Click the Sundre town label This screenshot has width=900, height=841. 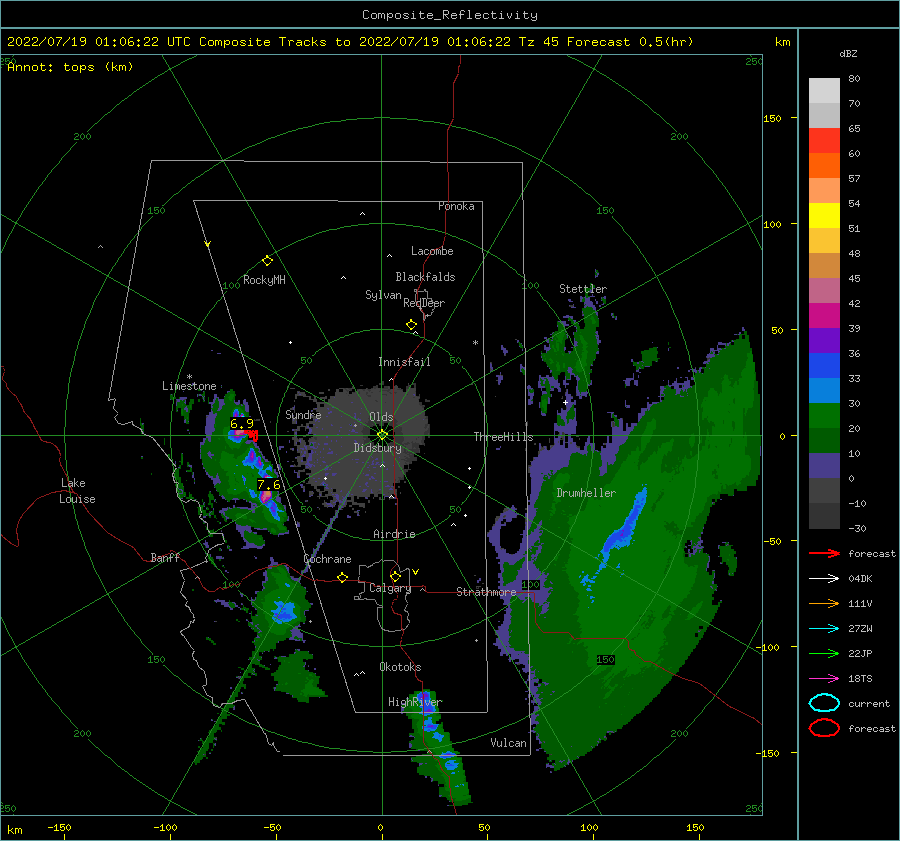(303, 414)
